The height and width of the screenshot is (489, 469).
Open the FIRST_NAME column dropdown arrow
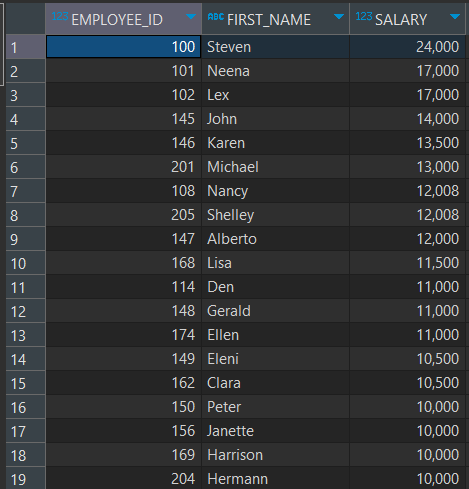[x=339, y=17]
